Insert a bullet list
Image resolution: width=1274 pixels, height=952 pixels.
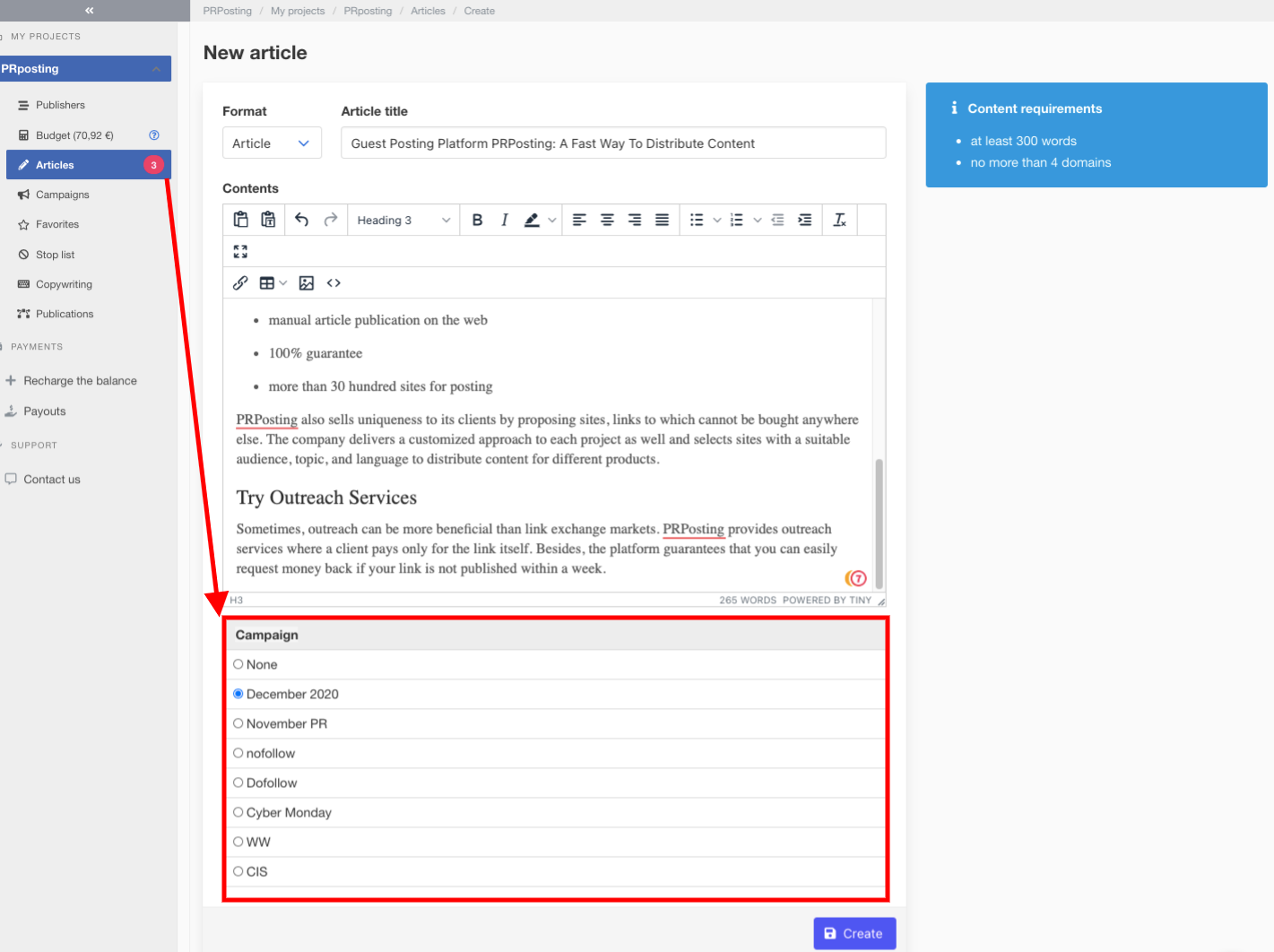(697, 220)
